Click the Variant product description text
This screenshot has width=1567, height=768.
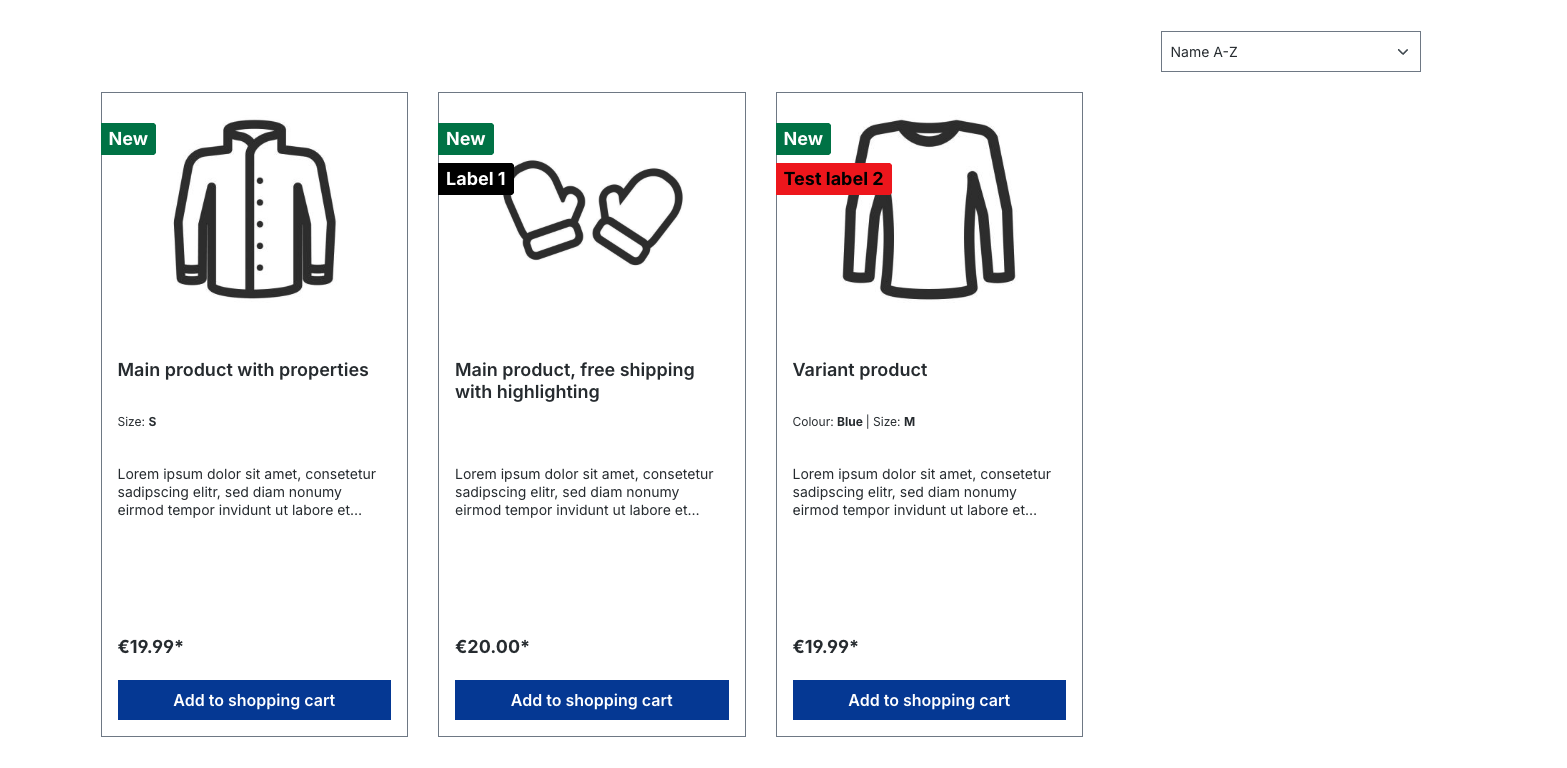click(x=921, y=492)
